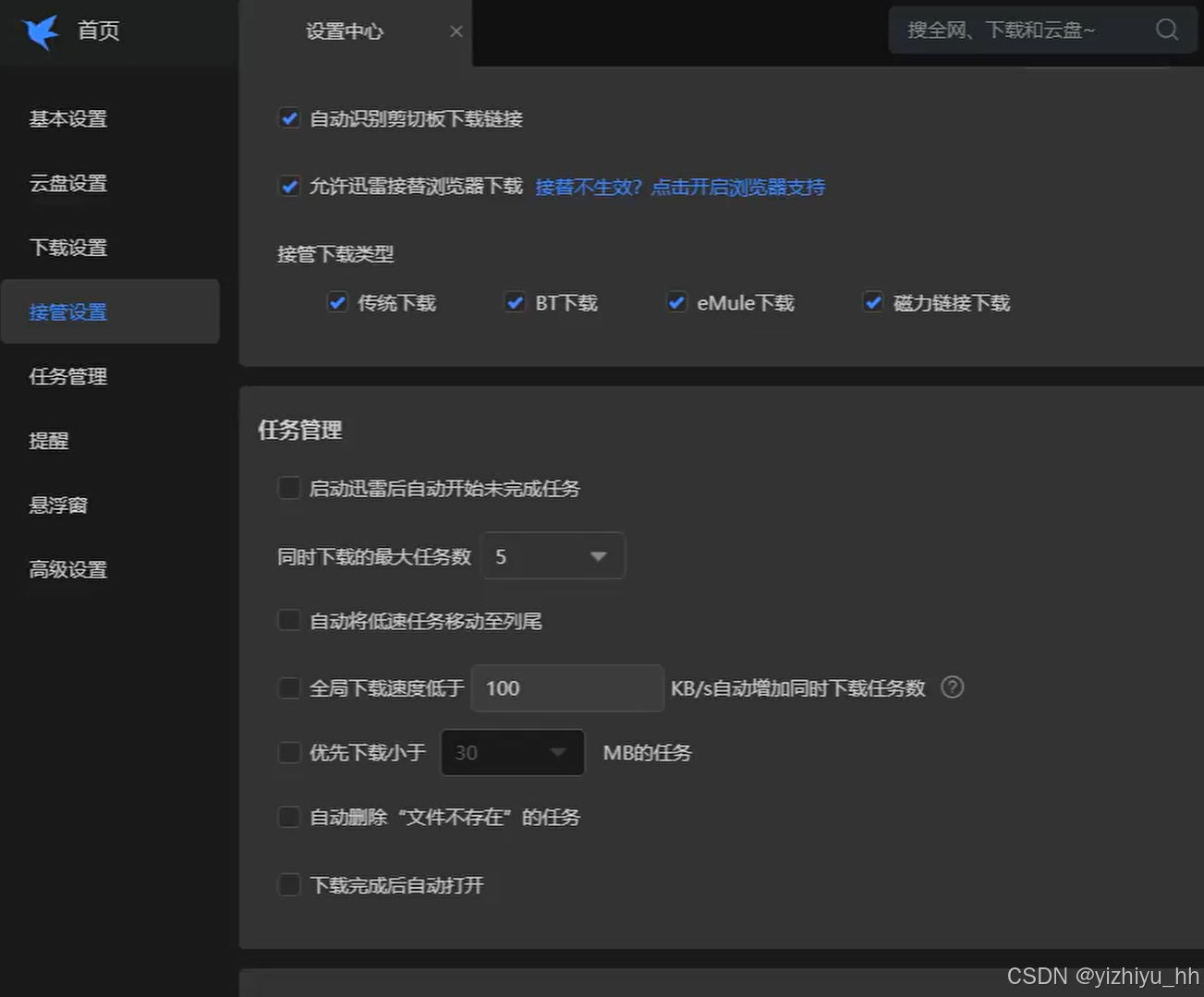Click the search magnifier icon
The height and width of the screenshot is (997, 1204).
click(1167, 30)
